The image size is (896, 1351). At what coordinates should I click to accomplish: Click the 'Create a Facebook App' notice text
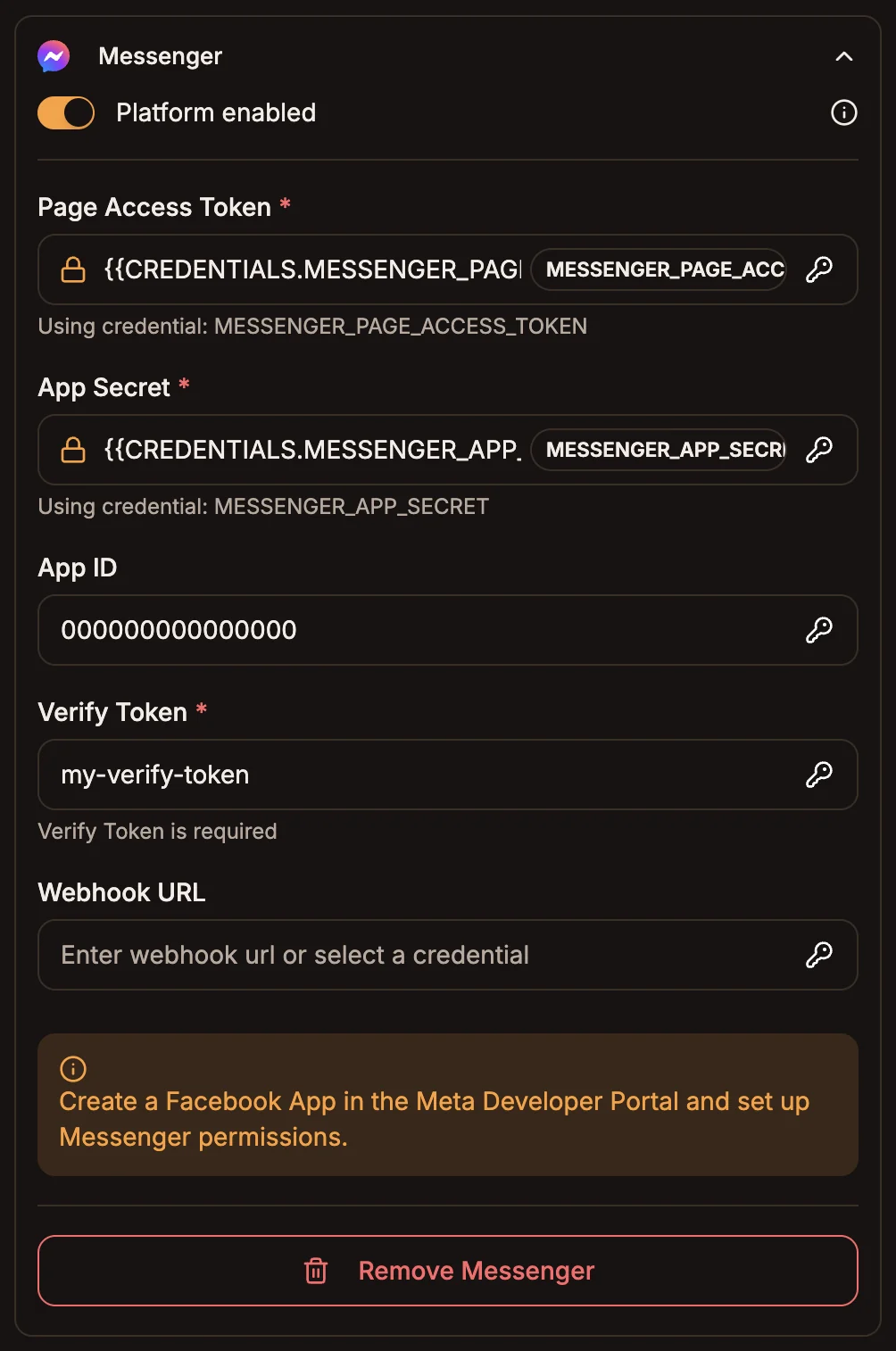coord(434,1119)
